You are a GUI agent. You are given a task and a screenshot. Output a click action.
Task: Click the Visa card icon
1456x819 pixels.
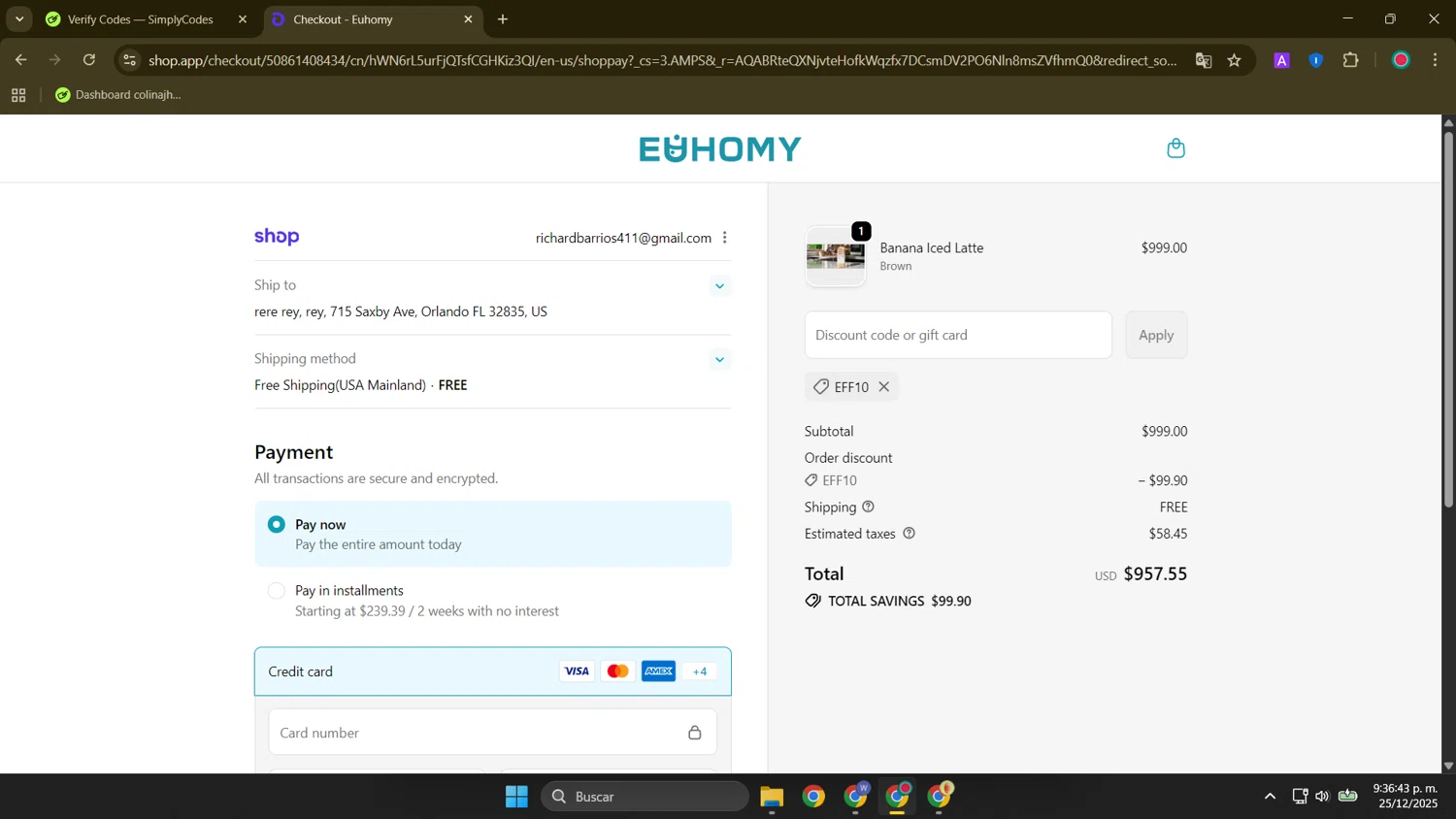tap(577, 672)
